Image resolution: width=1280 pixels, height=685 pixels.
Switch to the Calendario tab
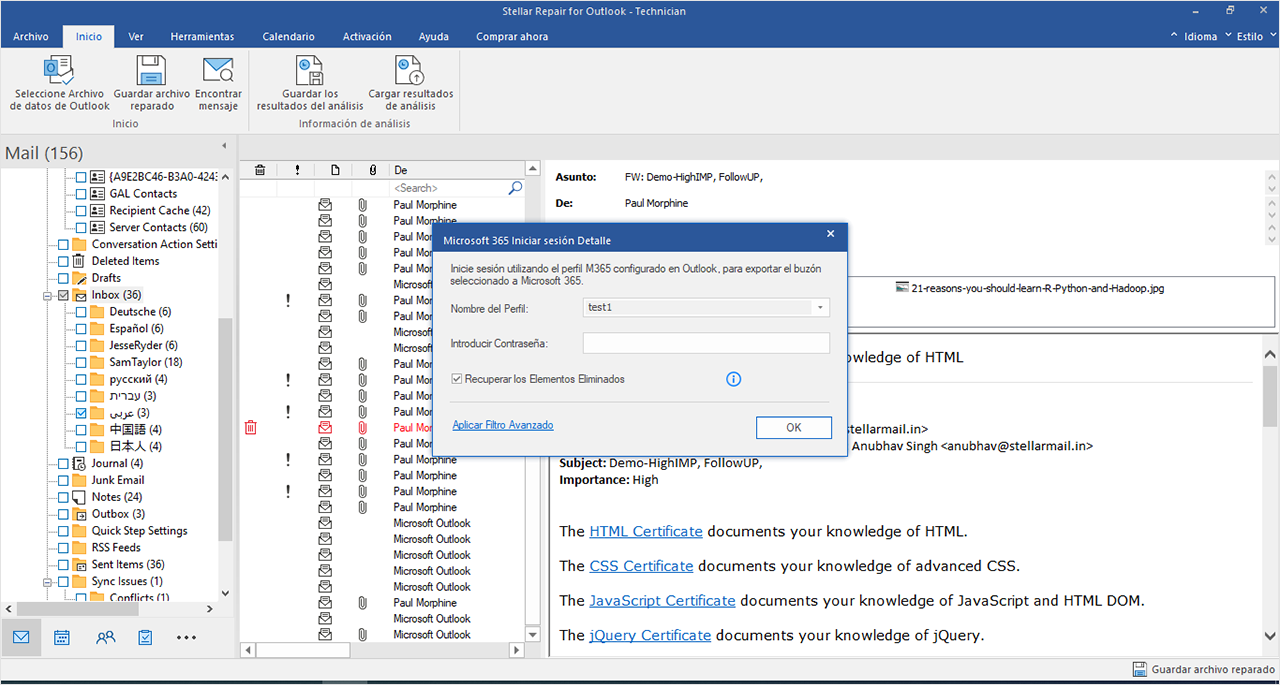point(288,37)
